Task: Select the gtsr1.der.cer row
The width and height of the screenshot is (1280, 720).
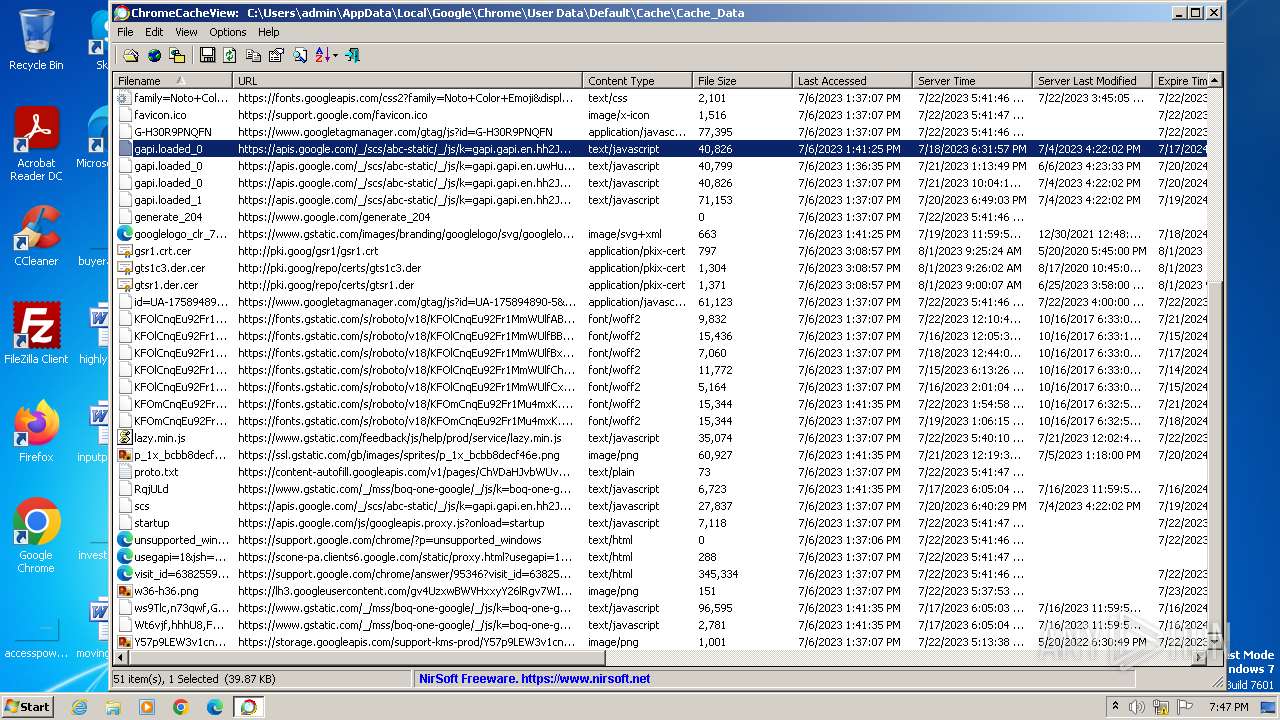Action: tap(660, 285)
